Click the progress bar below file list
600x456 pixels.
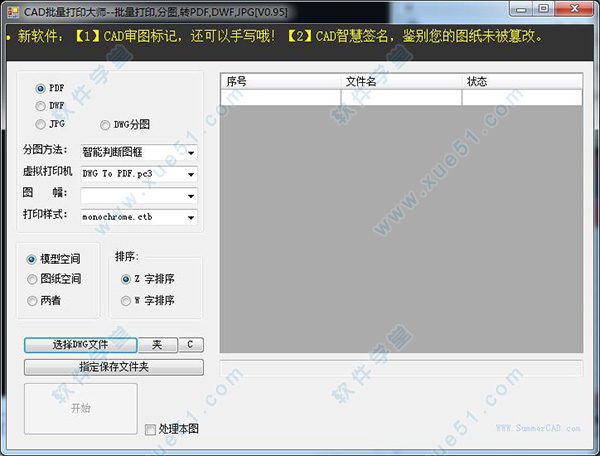[401, 368]
